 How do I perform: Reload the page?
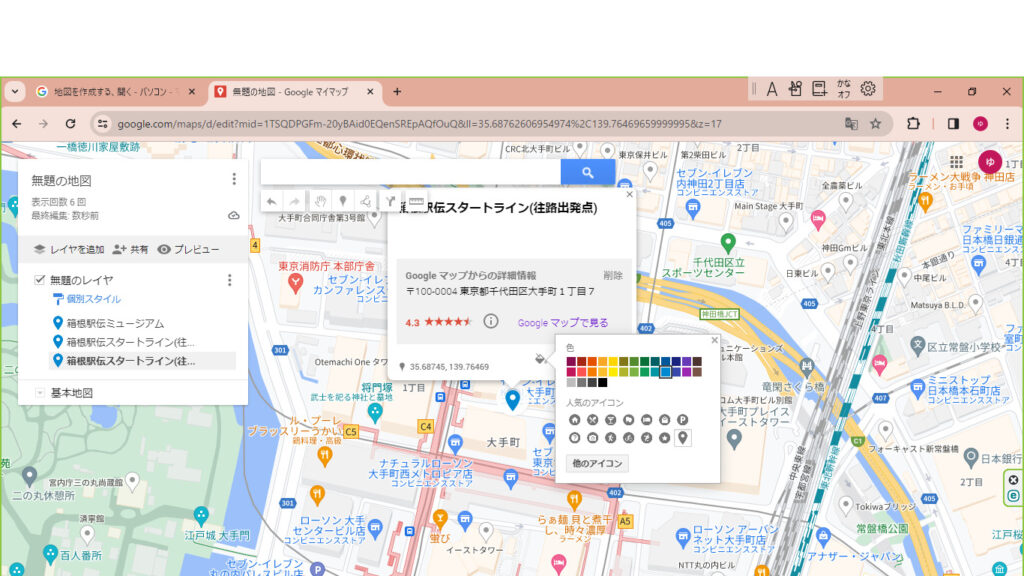tap(71, 123)
